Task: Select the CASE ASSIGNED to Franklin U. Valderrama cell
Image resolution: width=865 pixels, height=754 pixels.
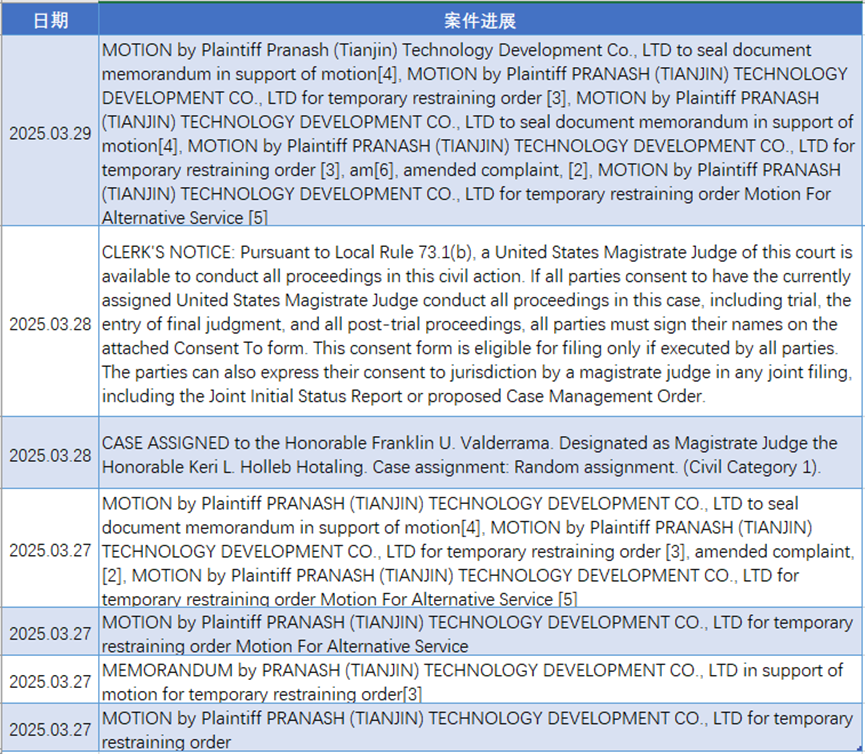Action: (x=480, y=453)
